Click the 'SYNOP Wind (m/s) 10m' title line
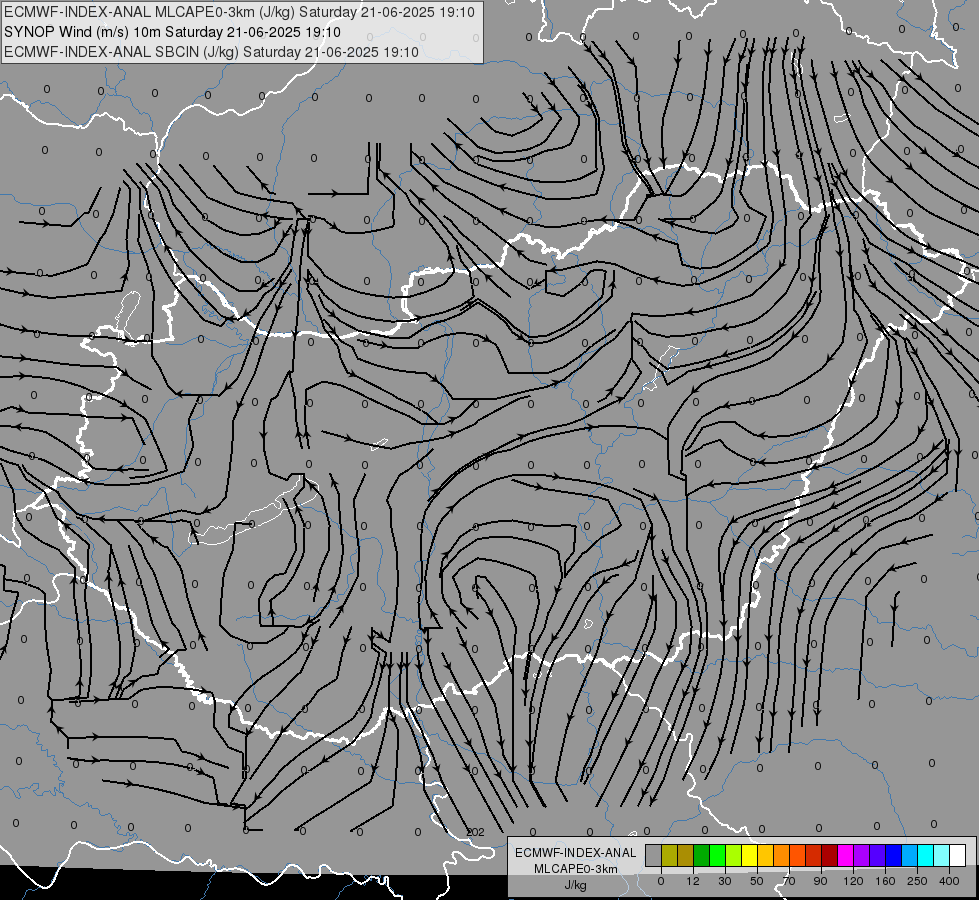The height and width of the screenshot is (900, 979). [172, 32]
